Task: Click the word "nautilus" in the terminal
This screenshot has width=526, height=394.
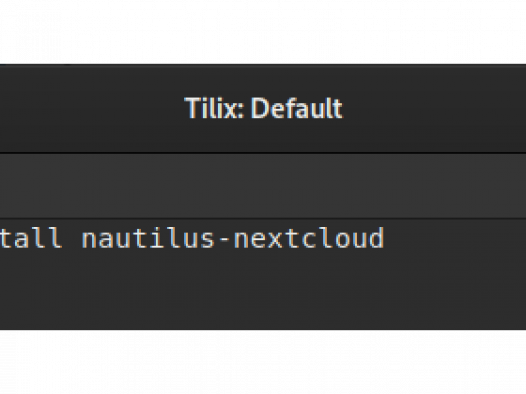Action: [x=148, y=238]
